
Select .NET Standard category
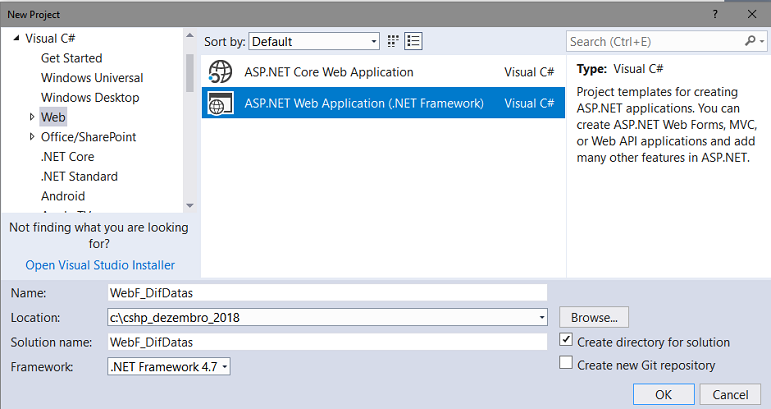[79, 176]
